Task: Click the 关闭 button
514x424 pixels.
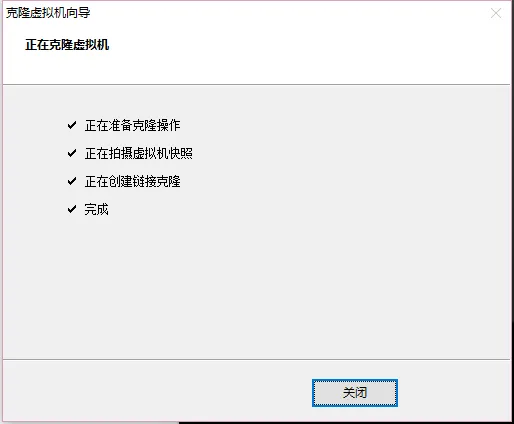Action: coord(355,393)
